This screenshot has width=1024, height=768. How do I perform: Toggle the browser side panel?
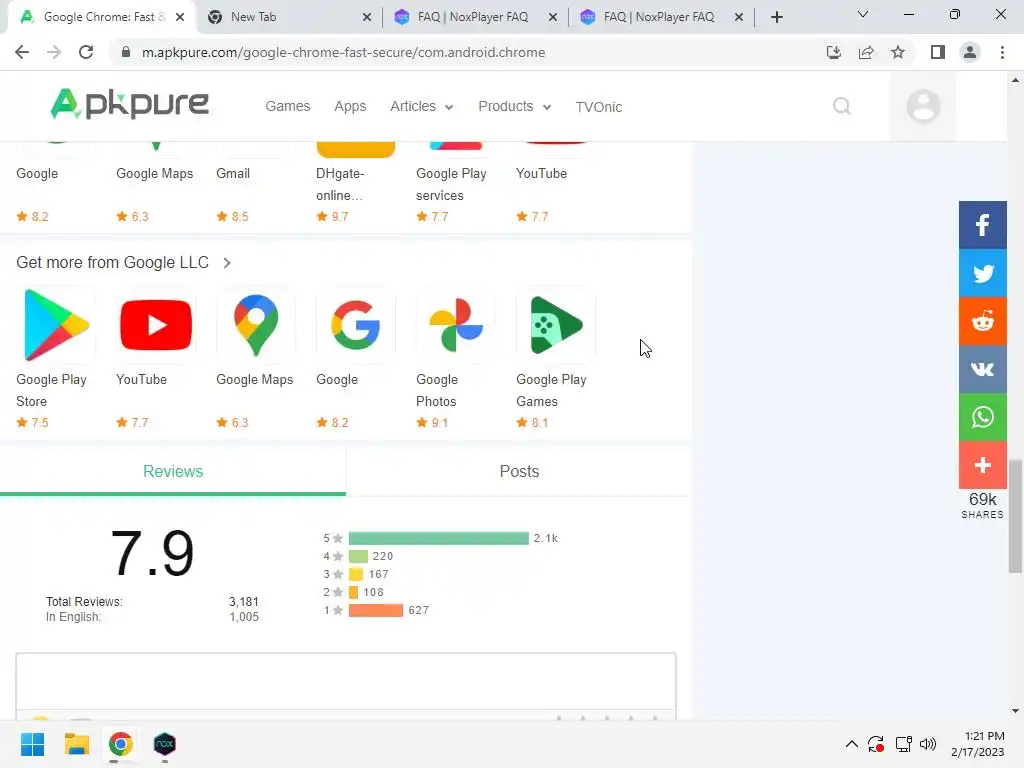[x=938, y=52]
